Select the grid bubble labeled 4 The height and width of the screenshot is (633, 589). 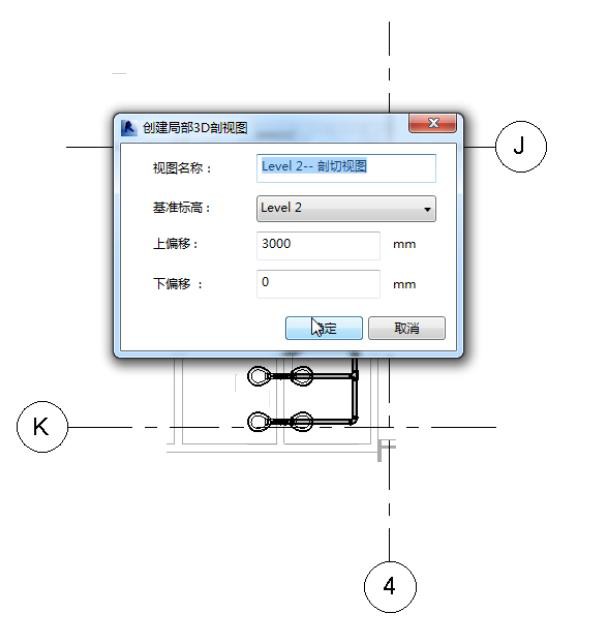click(390, 587)
